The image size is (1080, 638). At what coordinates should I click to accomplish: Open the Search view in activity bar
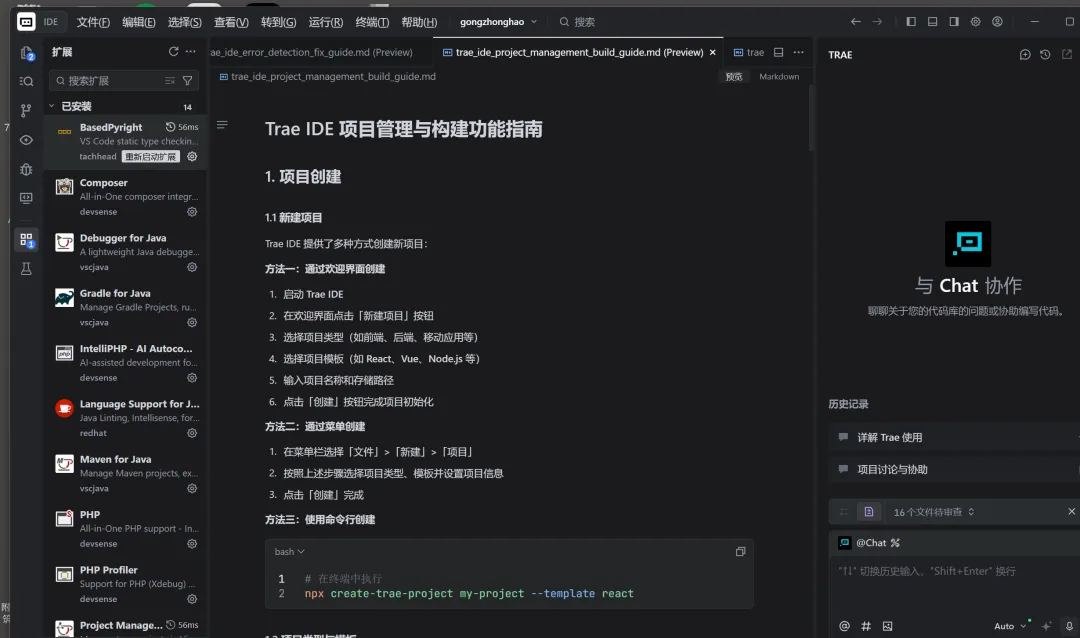tap(26, 81)
